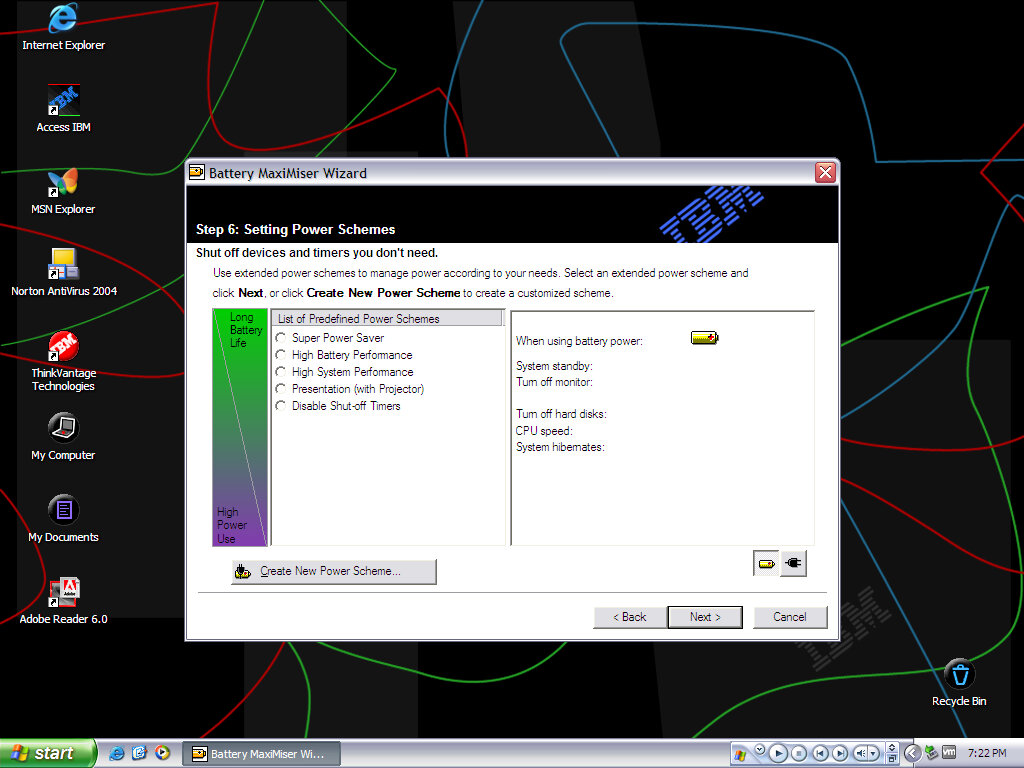Switch to the AC power plug view
The width and height of the screenshot is (1024, 768).
pos(793,564)
